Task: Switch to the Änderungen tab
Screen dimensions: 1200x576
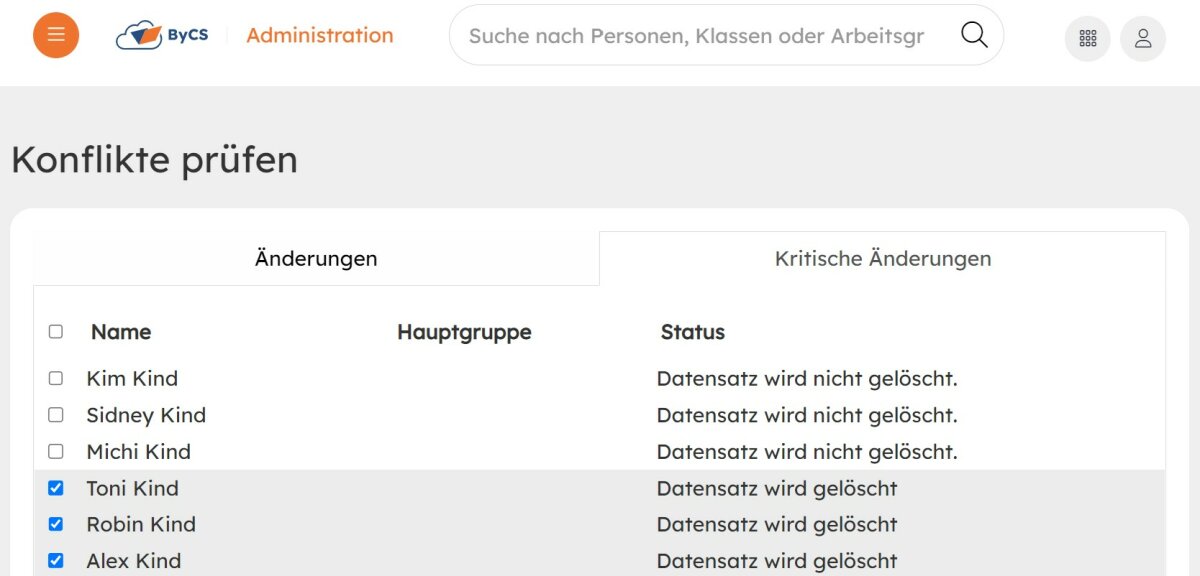Action: (x=316, y=258)
